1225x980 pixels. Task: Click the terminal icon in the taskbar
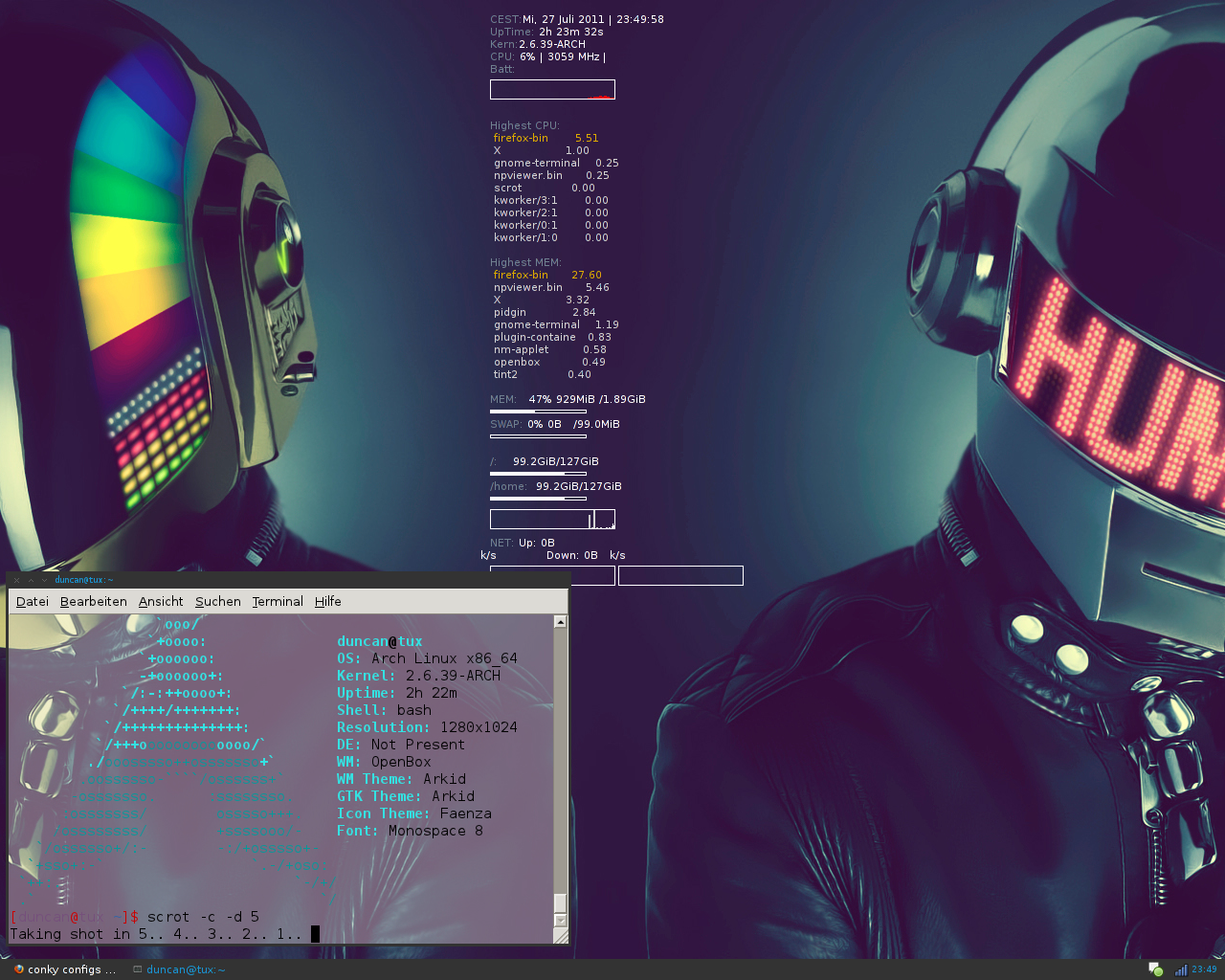(138, 969)
